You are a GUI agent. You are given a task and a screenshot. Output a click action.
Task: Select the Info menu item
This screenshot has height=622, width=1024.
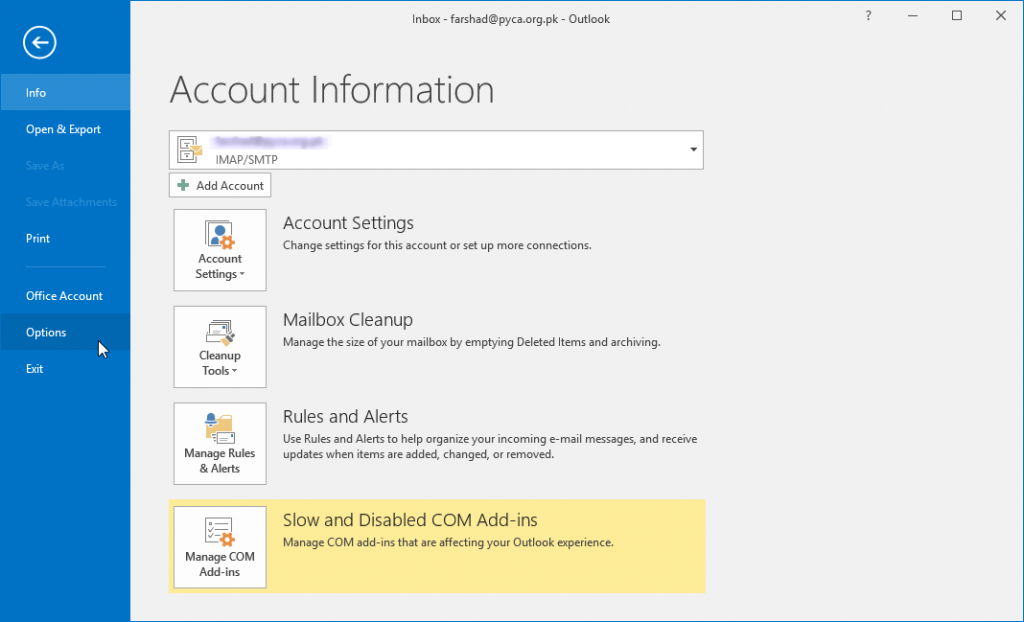pyautogui.click(x=36, y=93)
